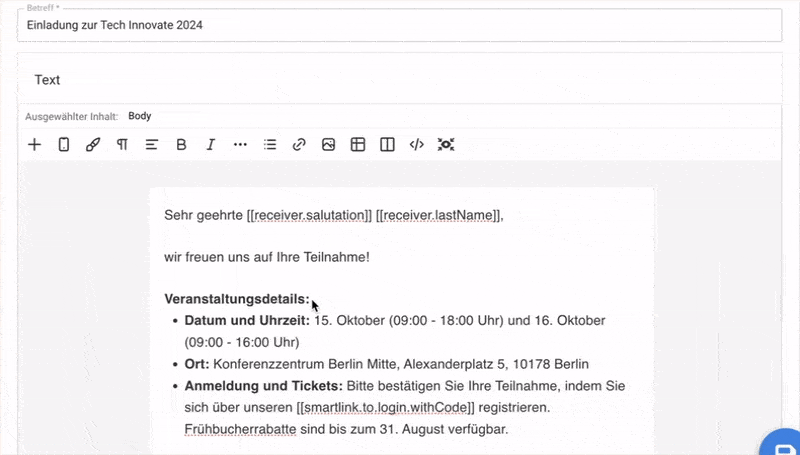Insert a bulleted list
The height and width of the screenshot is (455, 800).
(x=269, y=145)
